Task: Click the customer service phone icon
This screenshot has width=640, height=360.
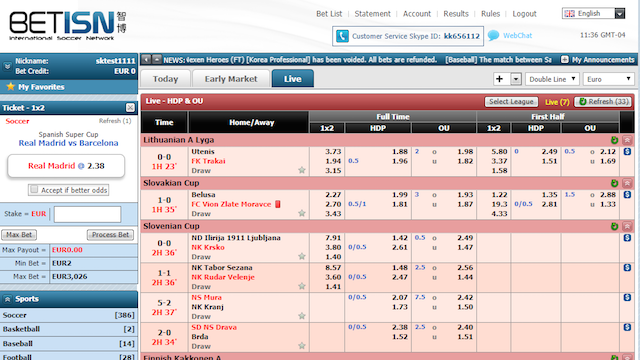Action: click(x=342, y=36)
